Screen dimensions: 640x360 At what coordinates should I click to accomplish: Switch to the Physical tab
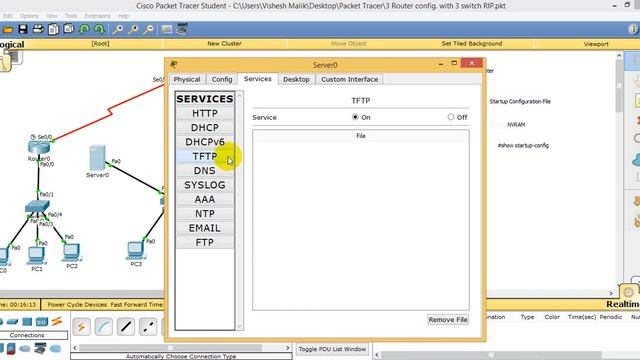187,79
